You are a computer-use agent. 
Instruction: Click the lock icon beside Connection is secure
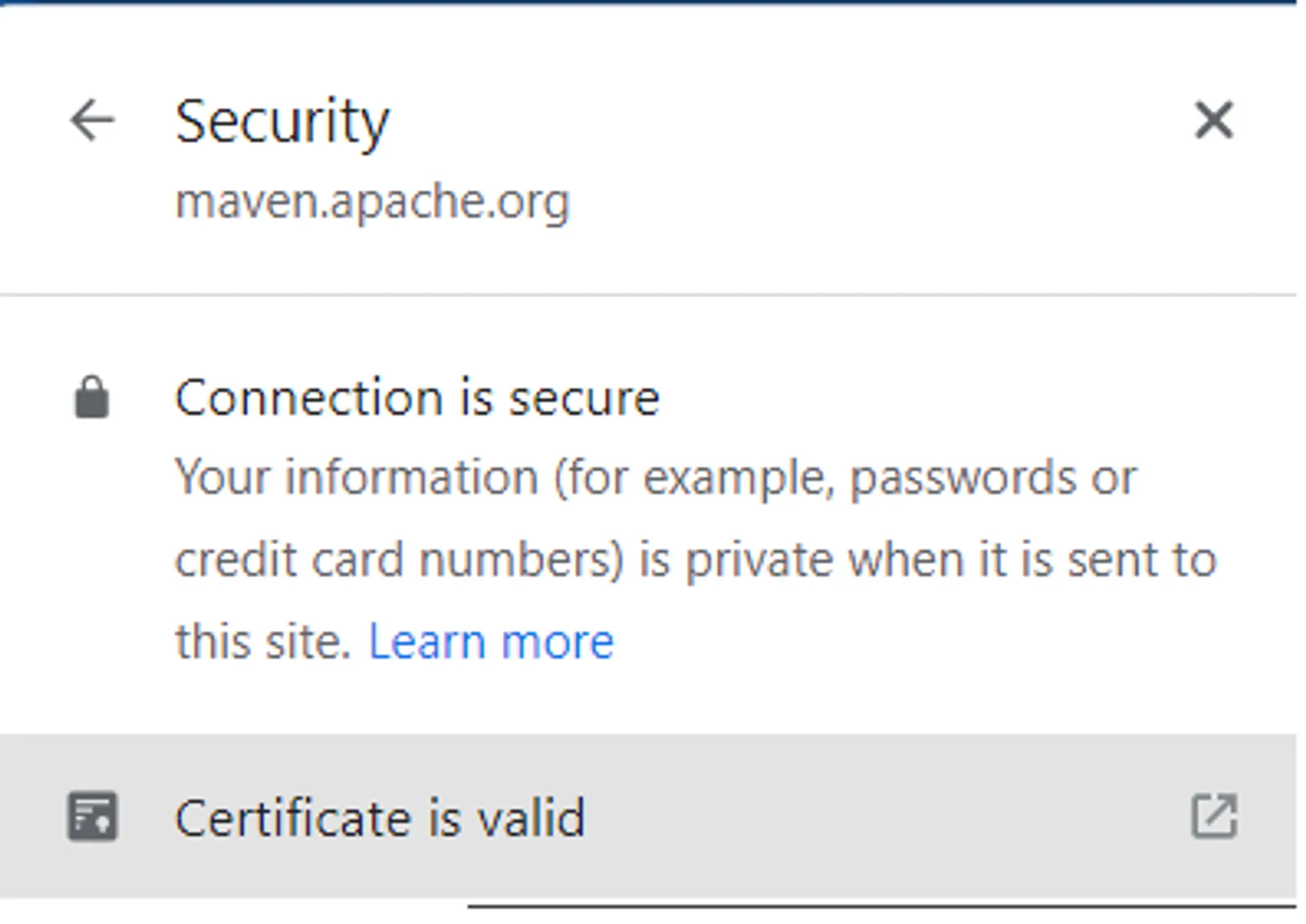click(x=91, y=397)
